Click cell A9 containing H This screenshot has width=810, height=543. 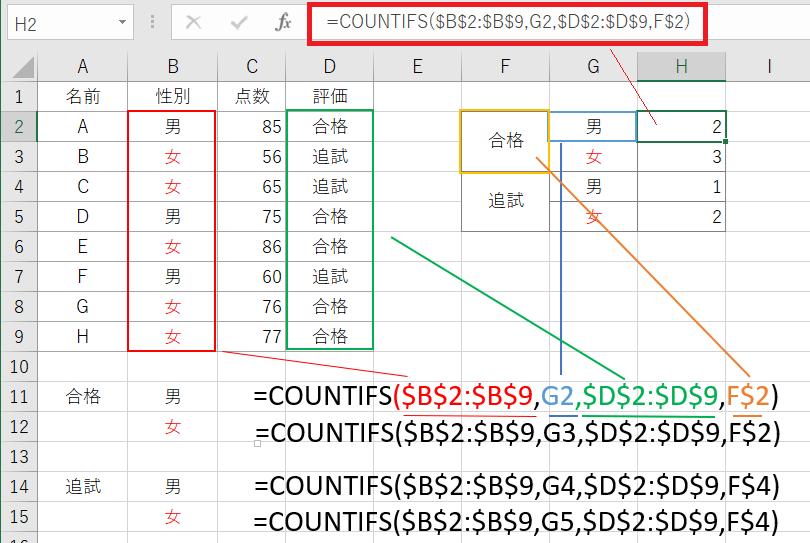pyautogui.click(x=83, y=336)
